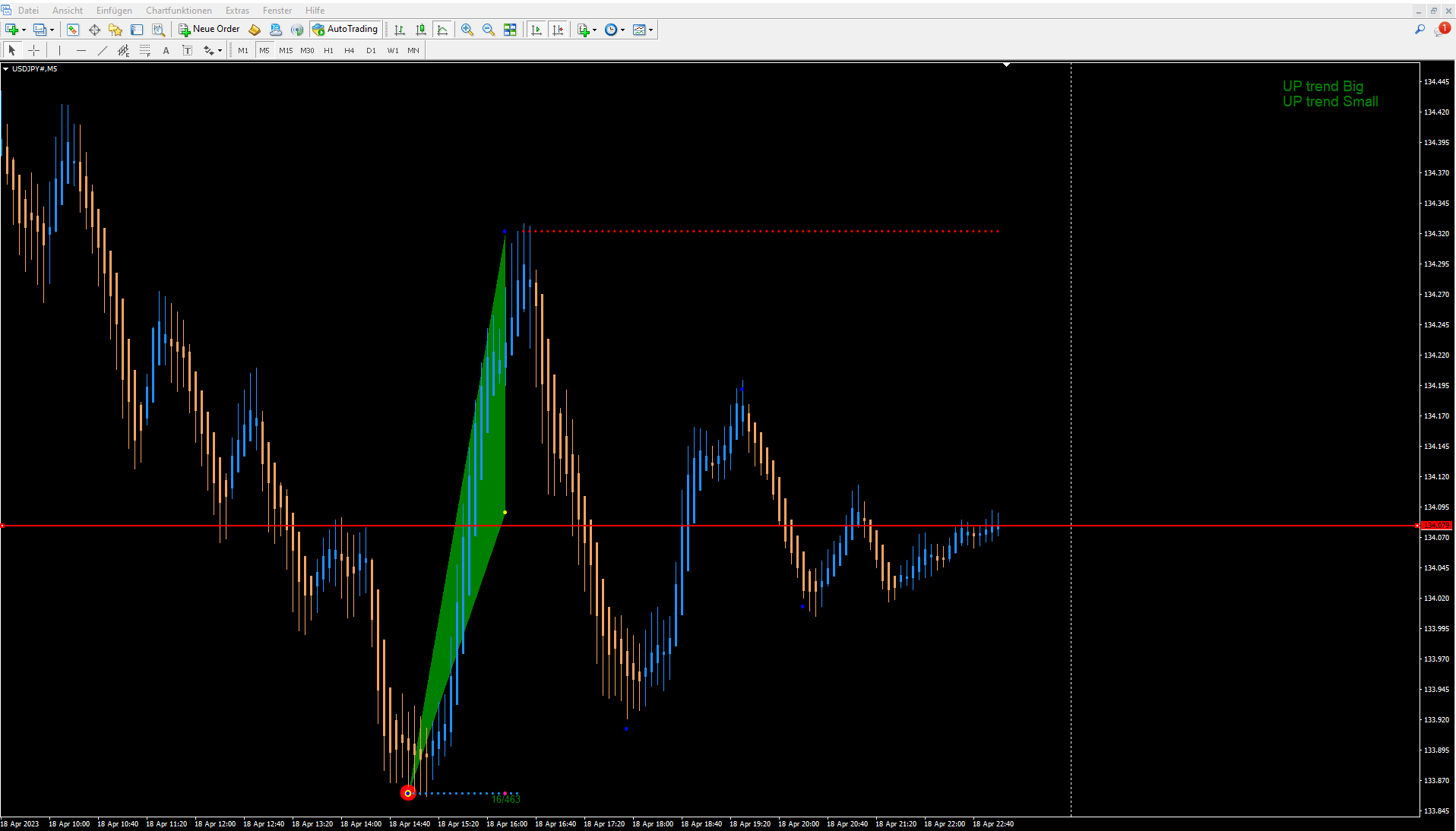Switch to Line Chart display

tap(442, 30)
